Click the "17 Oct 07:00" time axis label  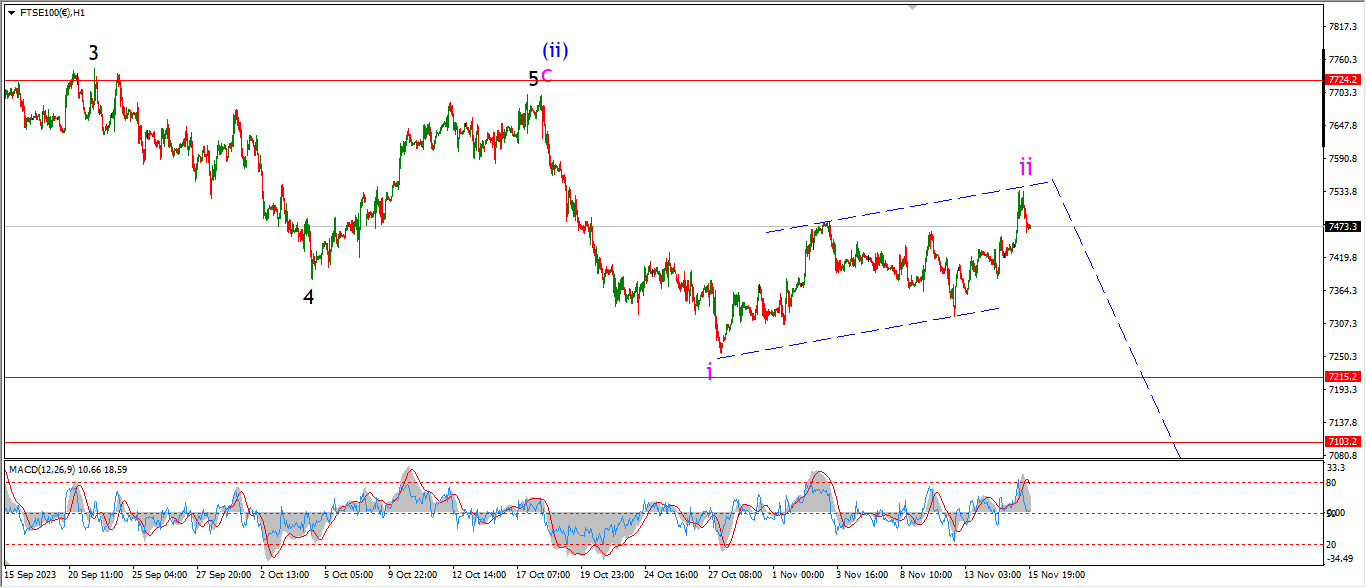[545, 575]
